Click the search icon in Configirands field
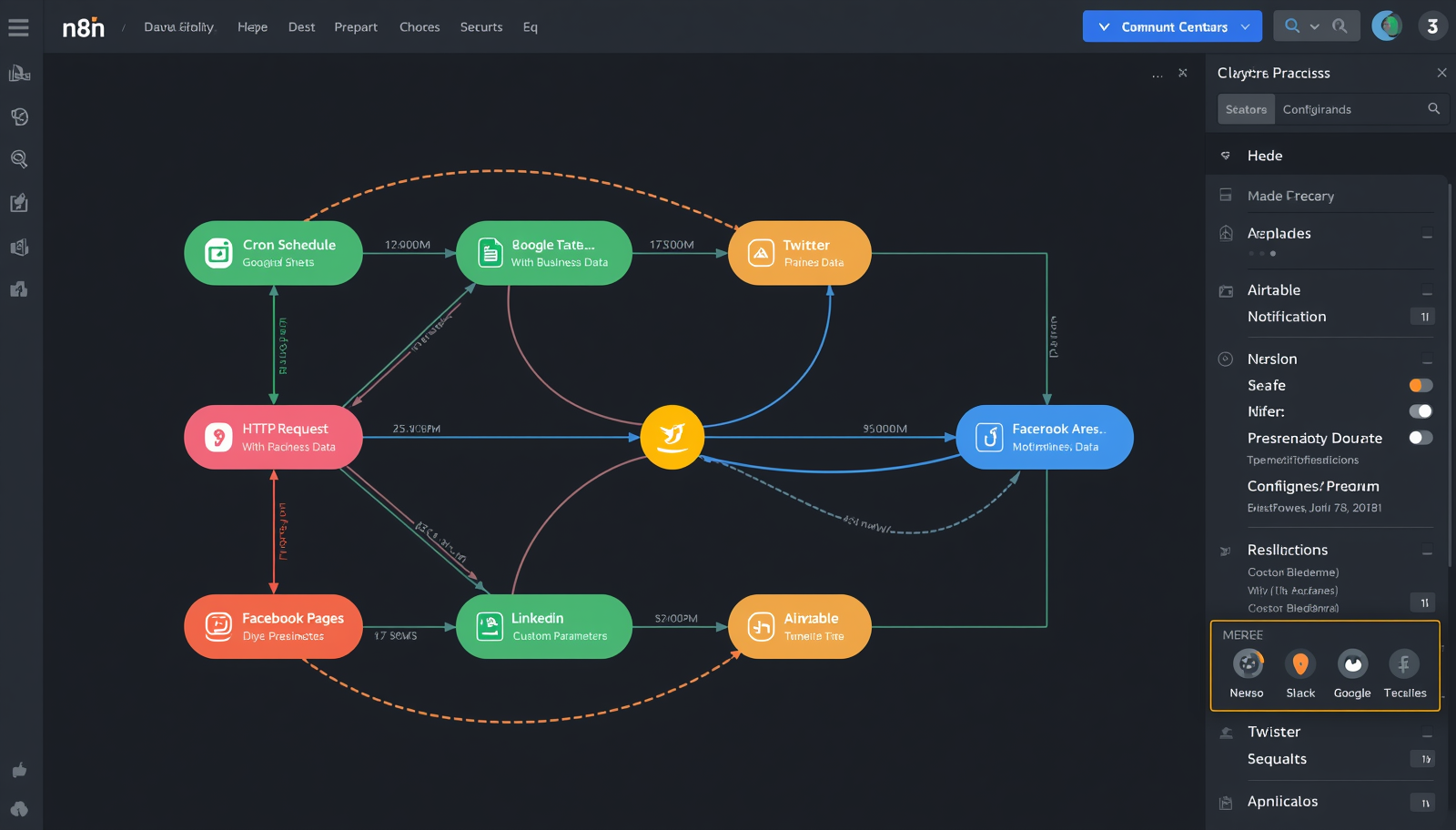The image size is (1456, 830). tap(1434, 109)
